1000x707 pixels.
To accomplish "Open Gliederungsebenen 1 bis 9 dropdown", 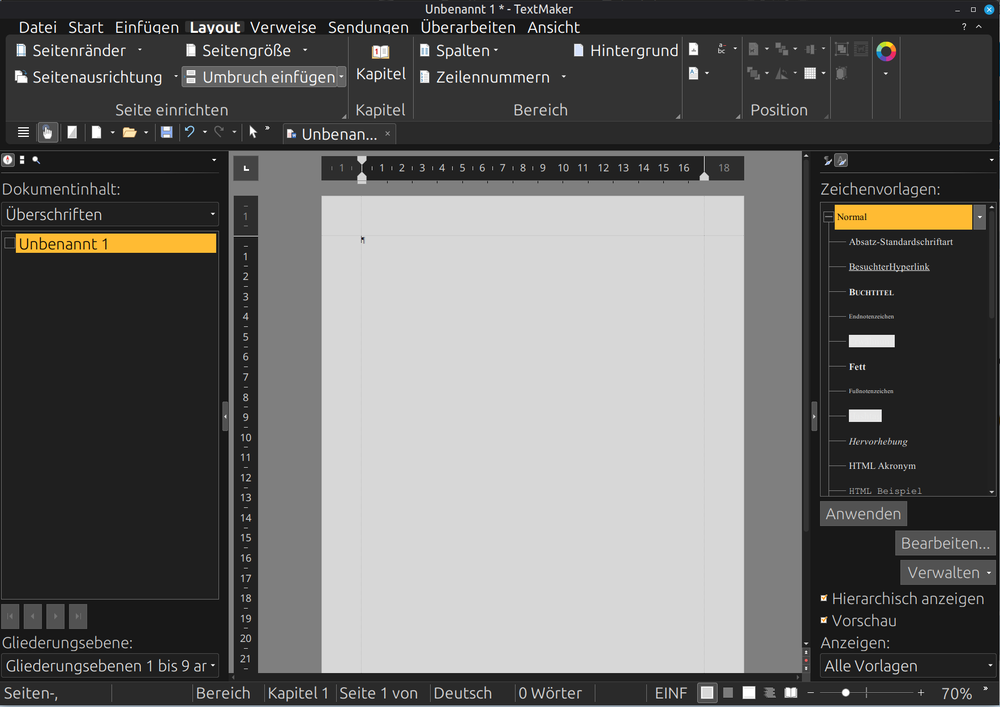I will tap(110, 666).
